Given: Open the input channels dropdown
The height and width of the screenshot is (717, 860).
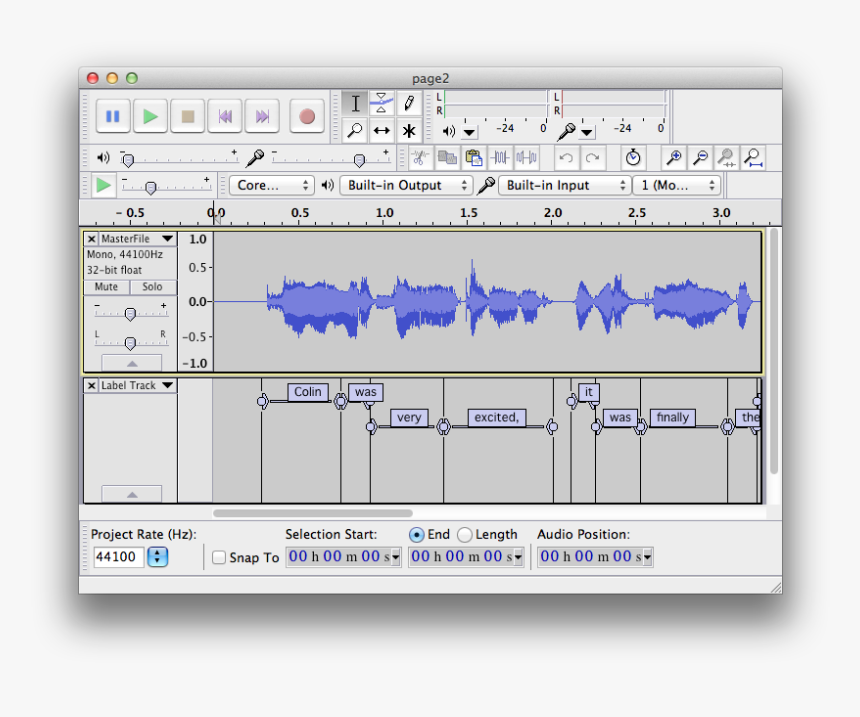Looking at the screenshot, I should [676, 185].
